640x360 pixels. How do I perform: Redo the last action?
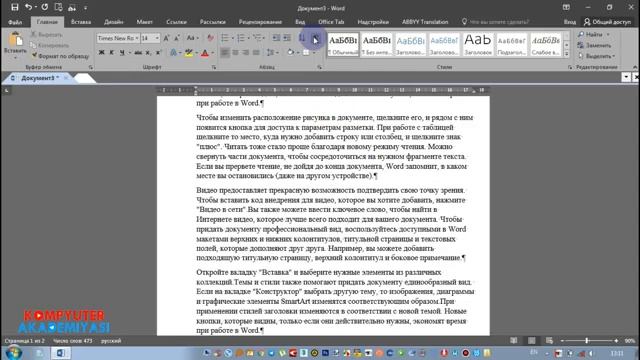tap(44, 7)
